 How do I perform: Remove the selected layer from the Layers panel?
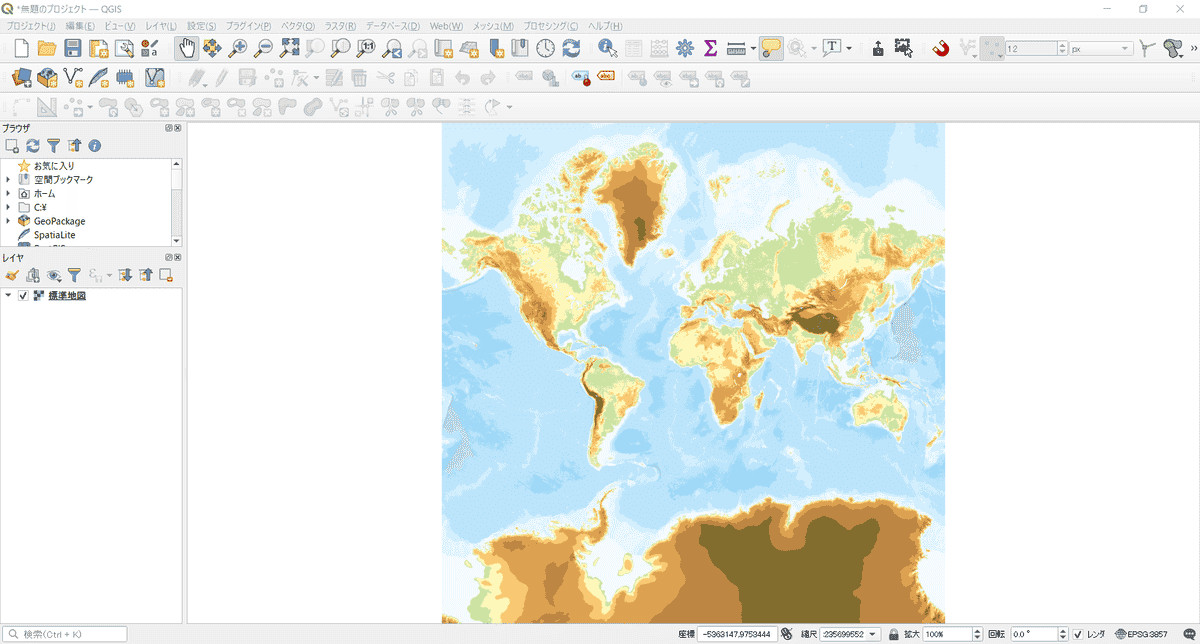167,275
